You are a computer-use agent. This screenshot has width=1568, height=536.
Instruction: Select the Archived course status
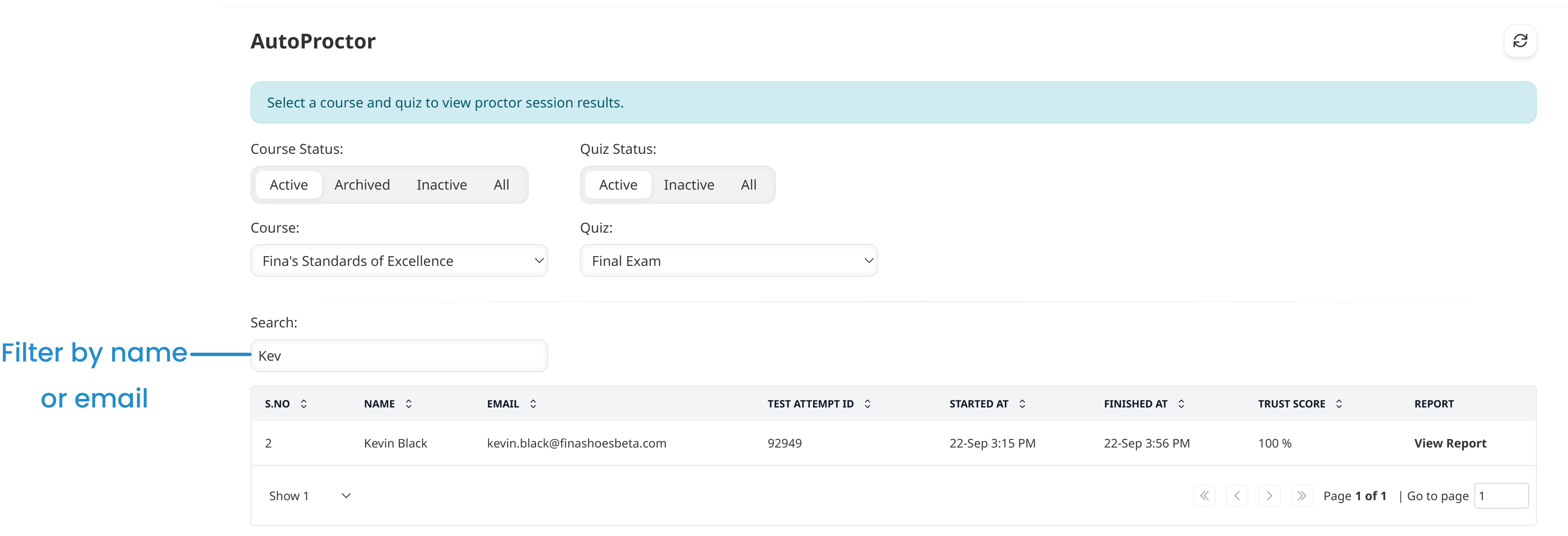pyautogui.click(x=361, y=184)
